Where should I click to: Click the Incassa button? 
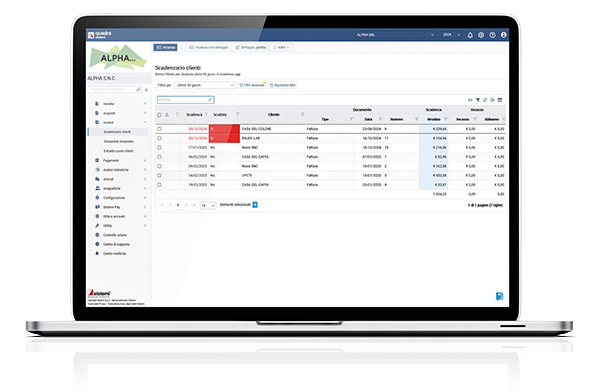point(165,47)
